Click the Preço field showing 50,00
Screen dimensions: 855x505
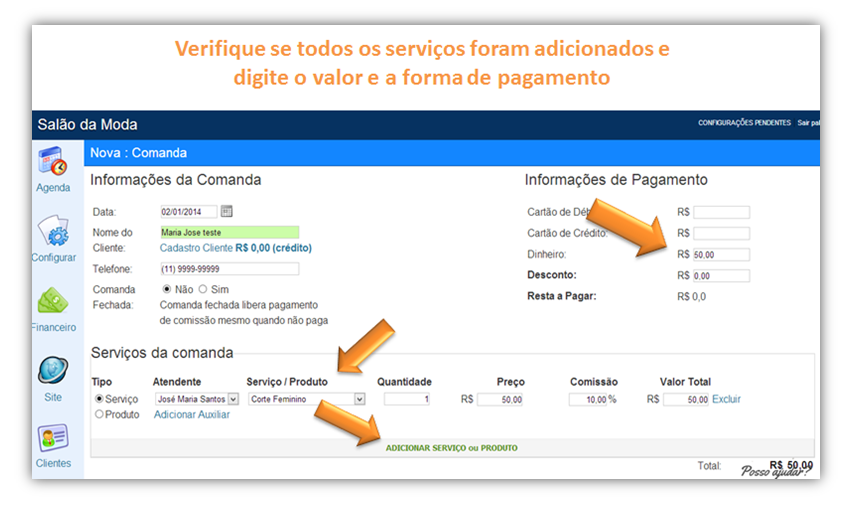click(500, 400)
